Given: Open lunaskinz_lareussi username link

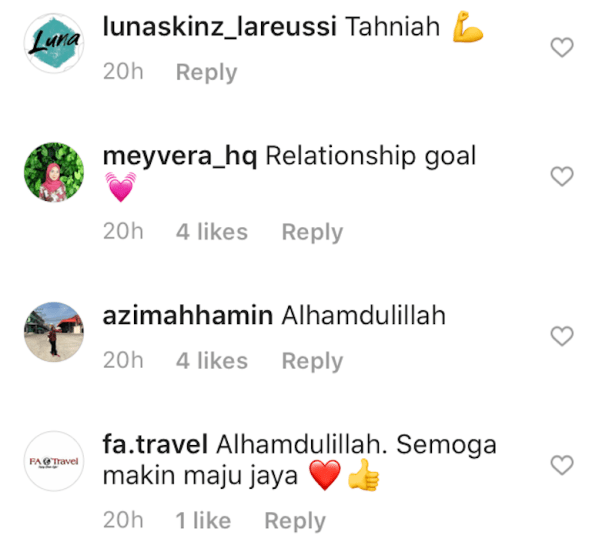Looking at the screenshot, I should point(220,27).
